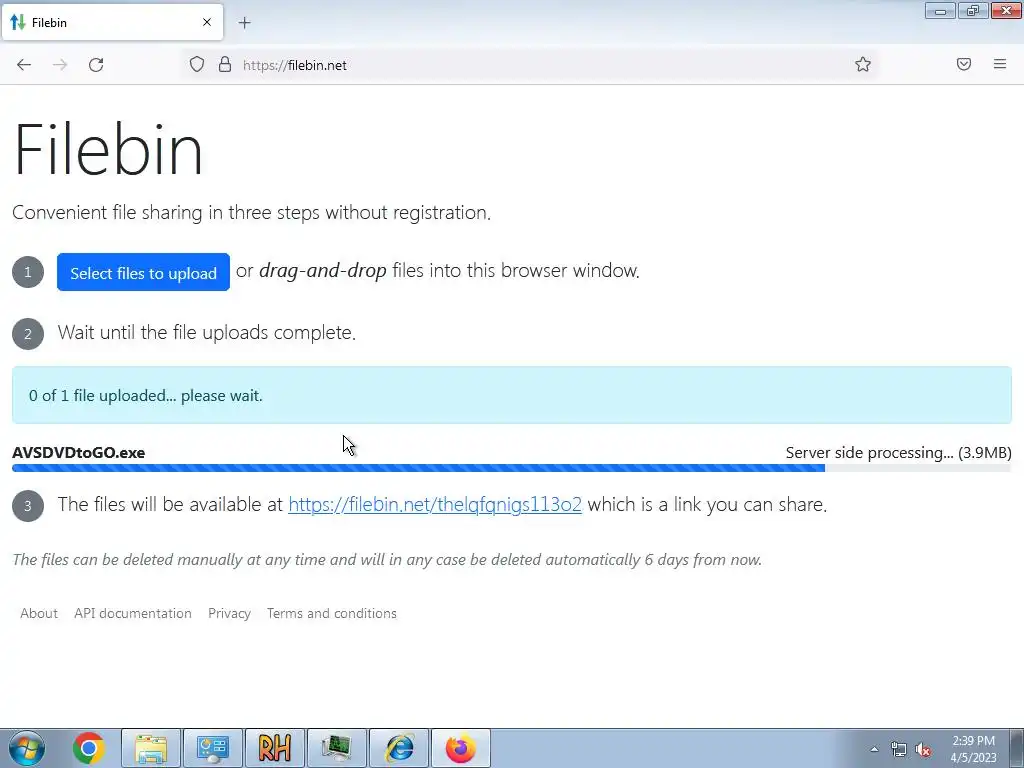The width and height of the screenshot is (1024, 768).
Task: Launch Google Chrome from the taskbar
Action: click(x=89, y=748)
